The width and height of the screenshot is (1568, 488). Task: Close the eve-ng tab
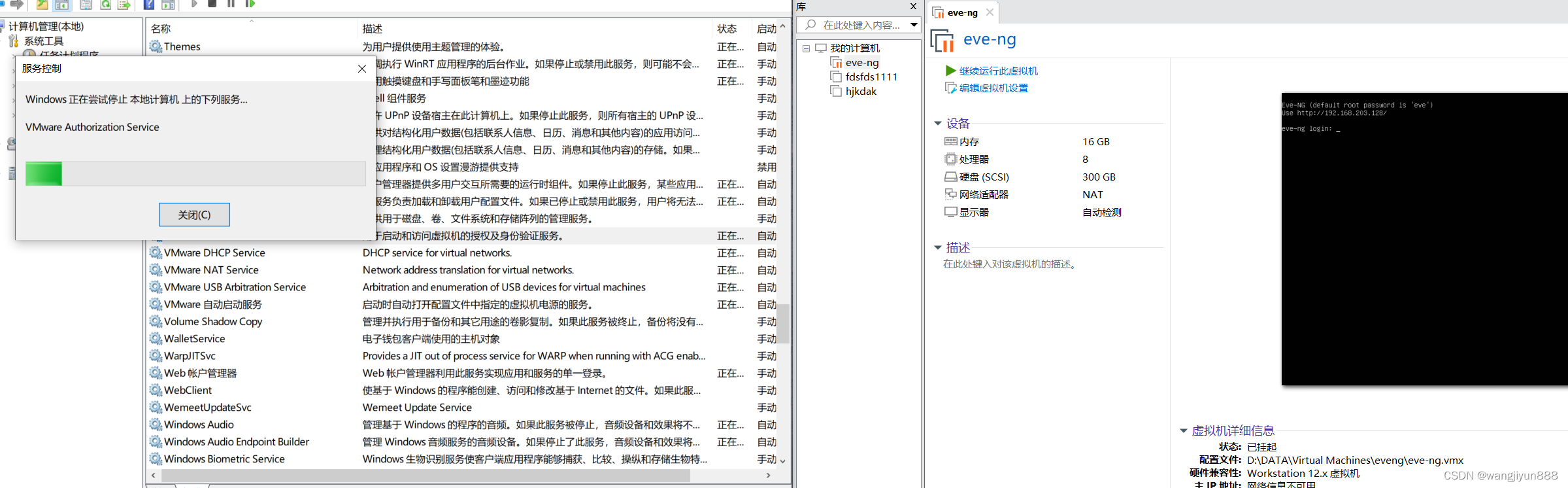click(x=990, y=12)
